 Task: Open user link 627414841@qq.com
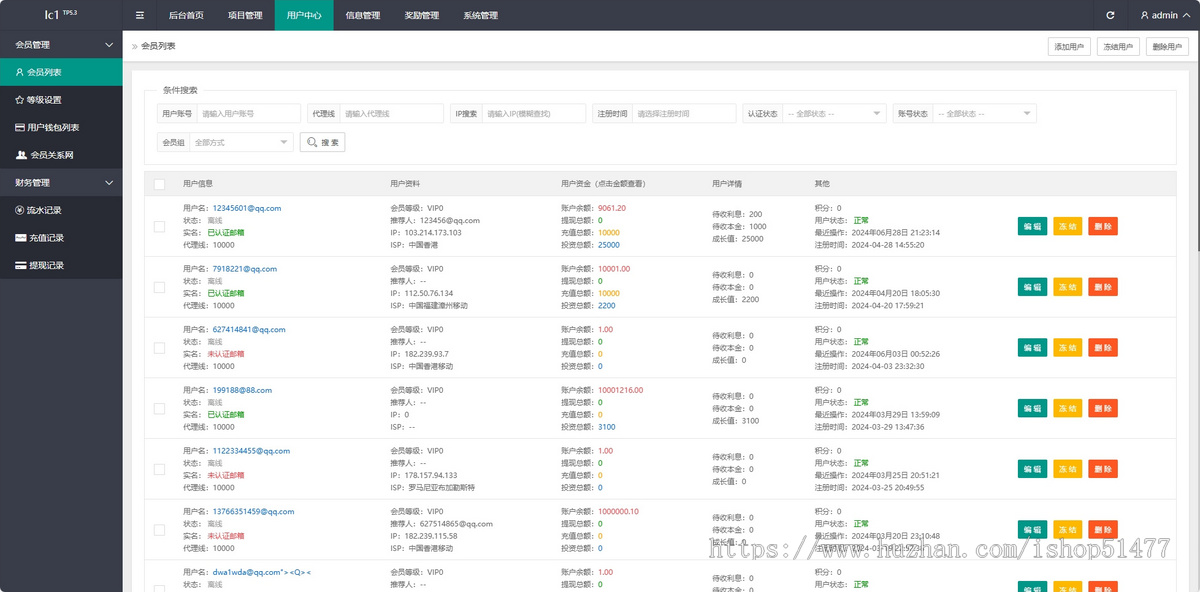[x=249, y=329]
